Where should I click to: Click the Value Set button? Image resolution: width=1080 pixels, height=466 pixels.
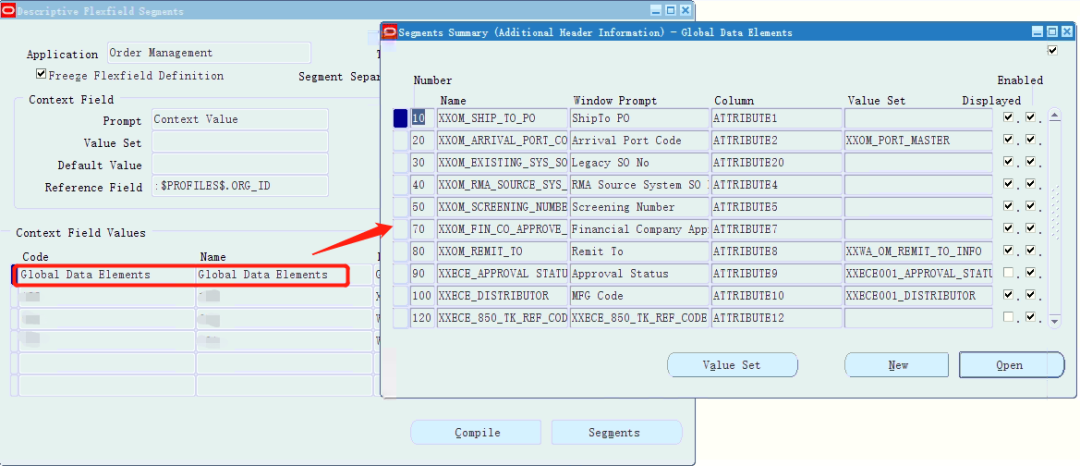pos(732,365)
